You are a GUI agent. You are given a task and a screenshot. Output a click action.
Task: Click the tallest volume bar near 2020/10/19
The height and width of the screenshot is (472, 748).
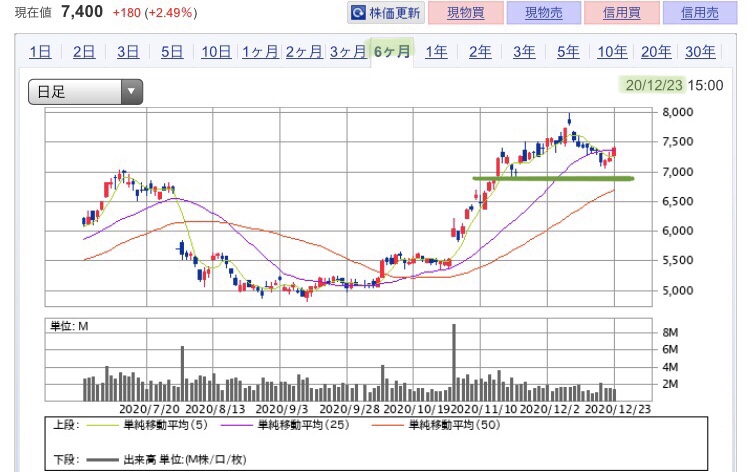(x=454, y=362)
